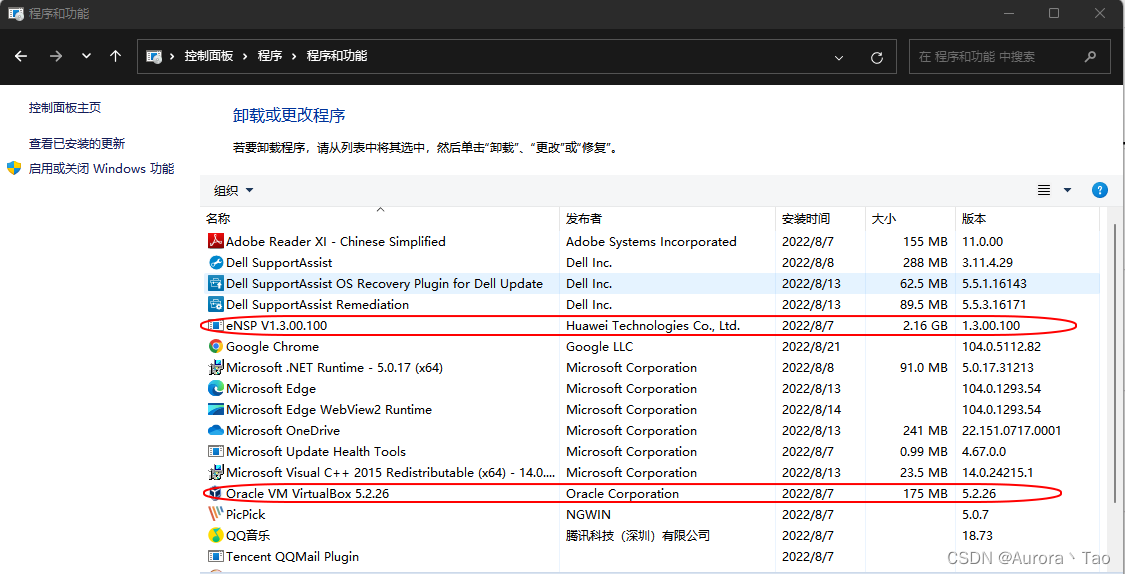
Task: Go back with the back arrow
Action: pyautogui.click(x=21, y=56)
